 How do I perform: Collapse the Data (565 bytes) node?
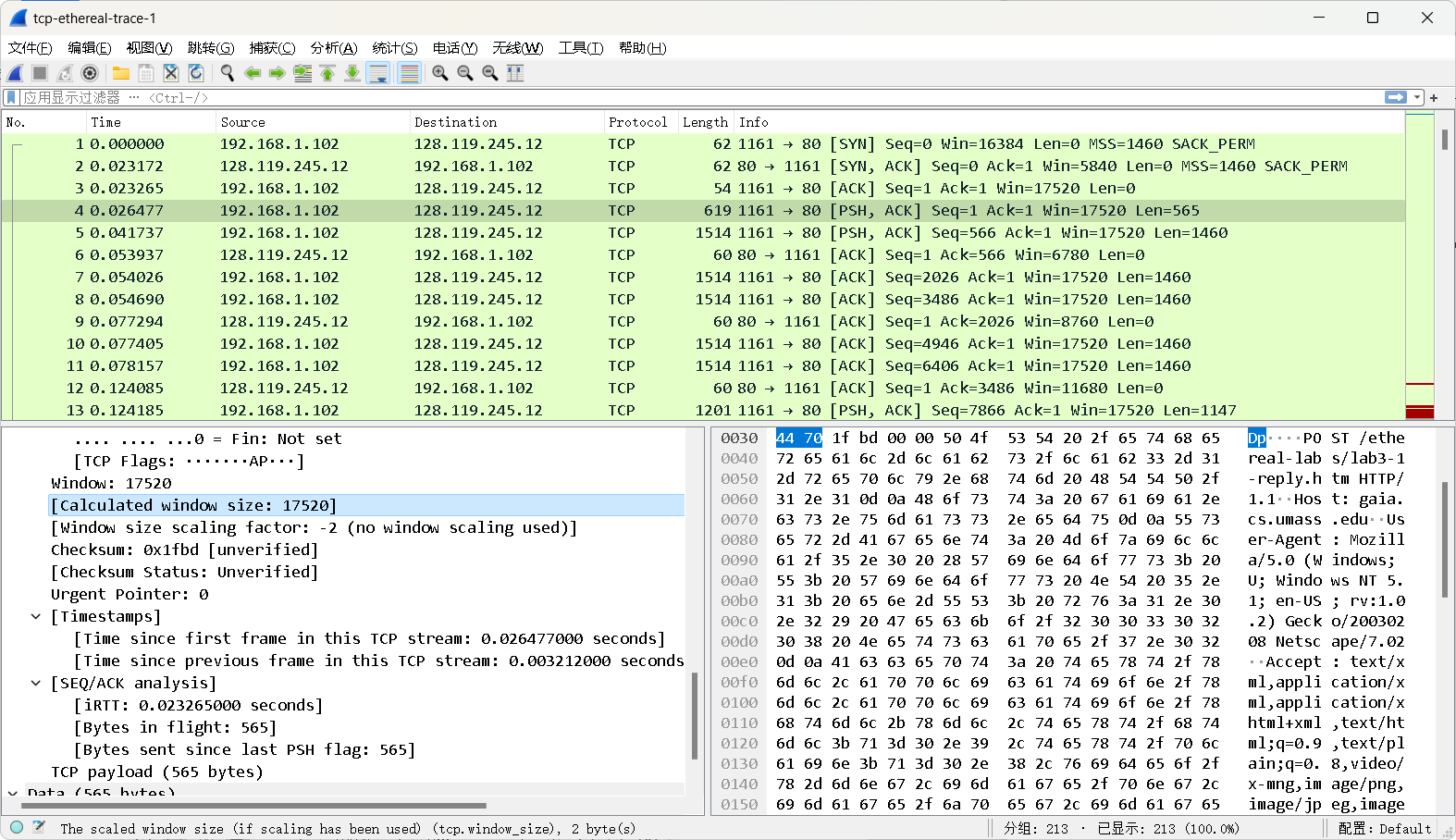tap(13, 793)
